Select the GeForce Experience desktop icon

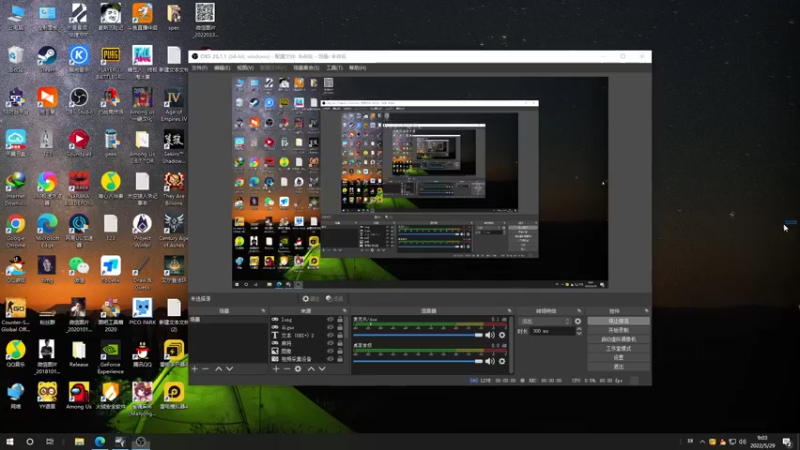click(111, 358)
